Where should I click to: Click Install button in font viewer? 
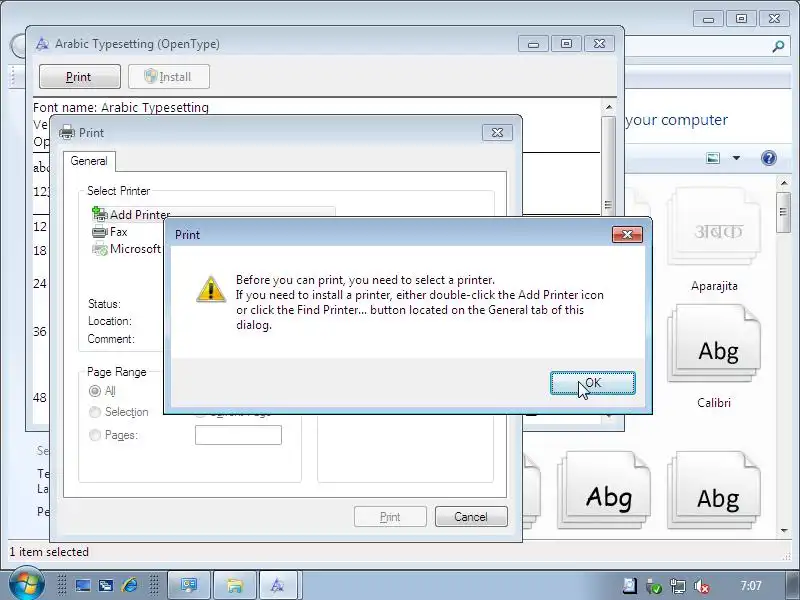coord(168,77)
